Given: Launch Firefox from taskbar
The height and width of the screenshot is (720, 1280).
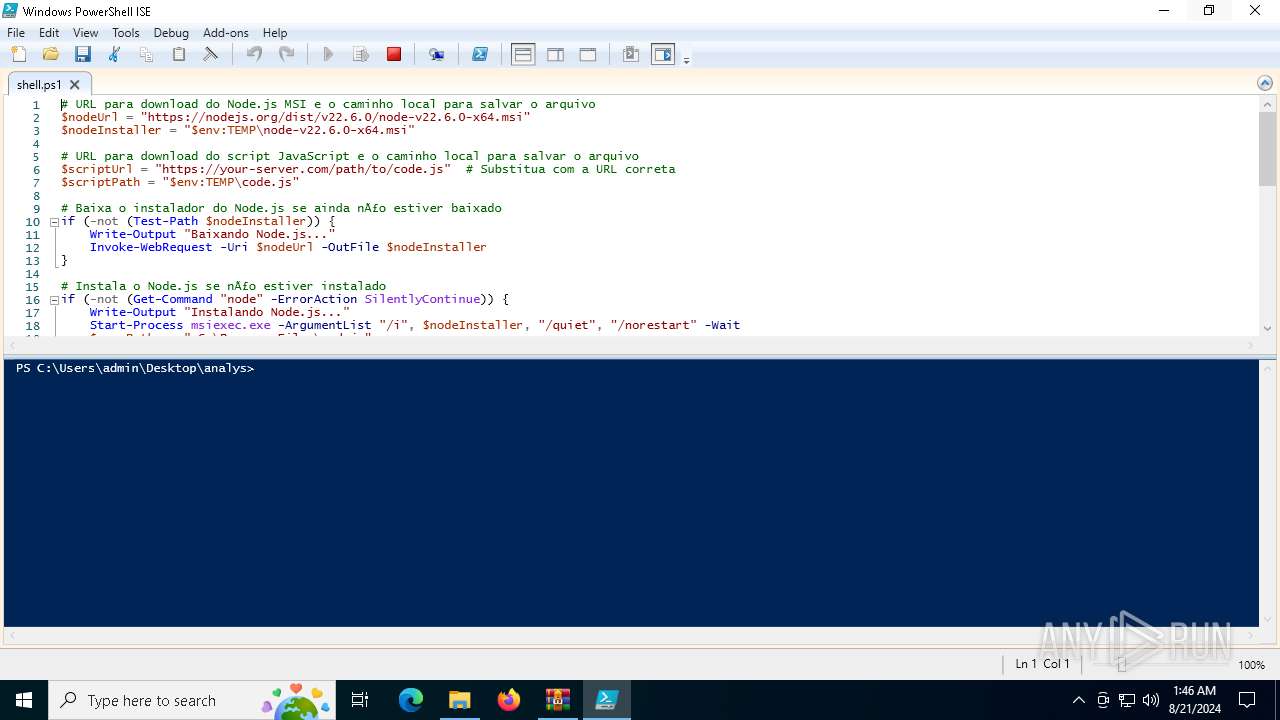Looking at the screenshot, I should point(509,700).
